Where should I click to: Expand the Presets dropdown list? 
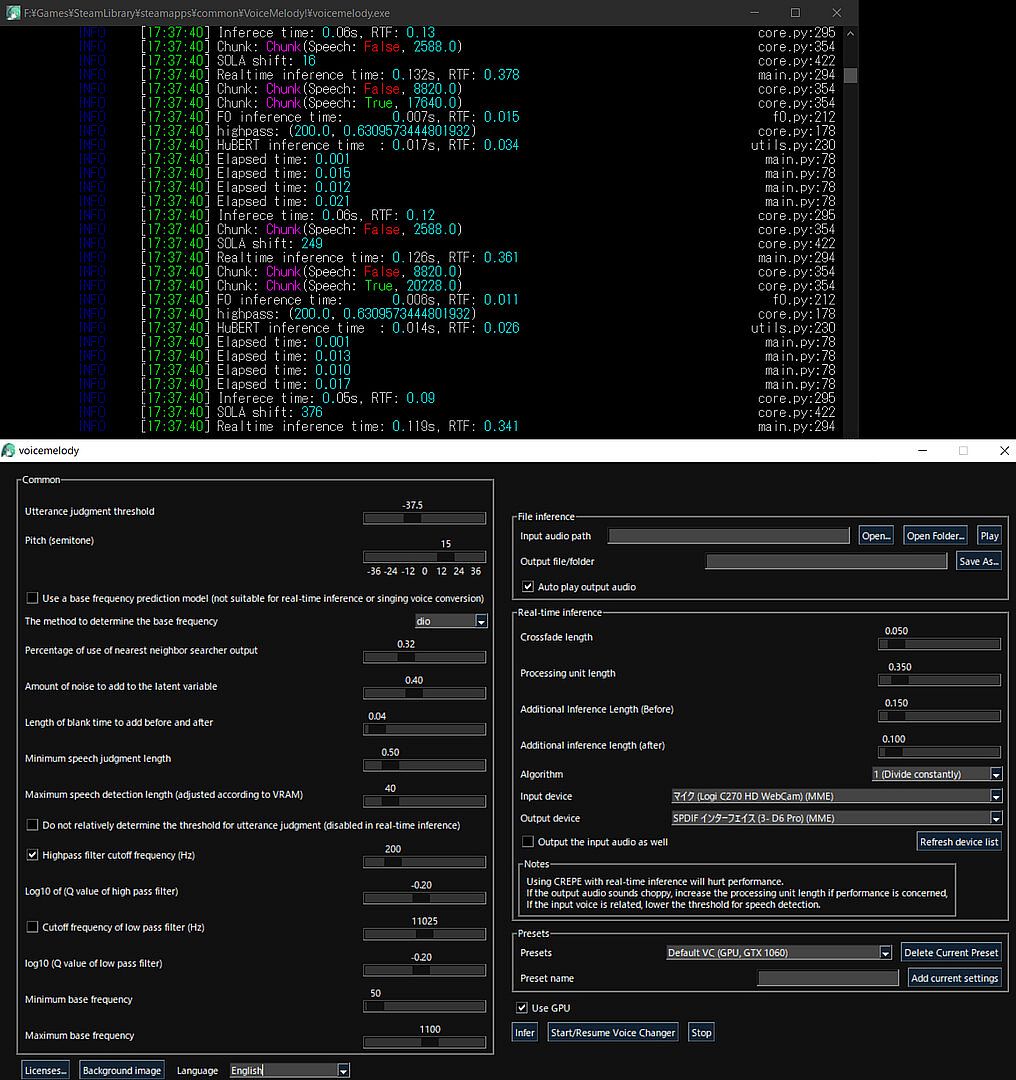coord(885,953)
